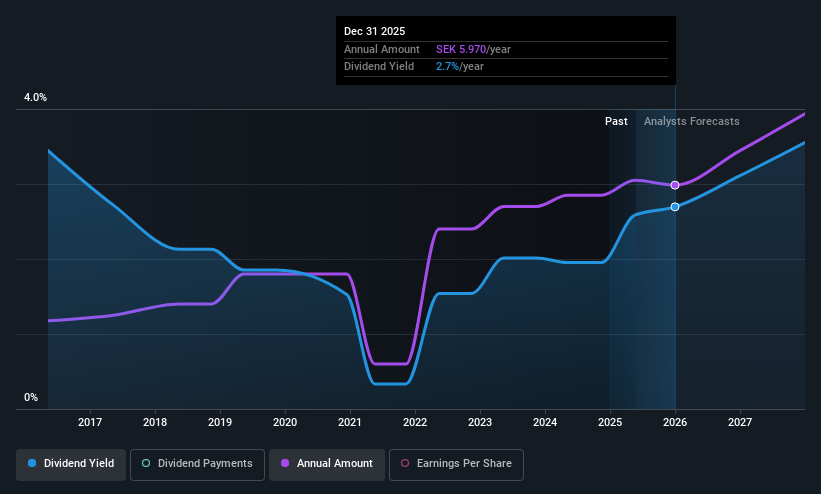Click the 4.0% y-axis label
This screenshot has width=821, height=494.
[x=35, y=97]
